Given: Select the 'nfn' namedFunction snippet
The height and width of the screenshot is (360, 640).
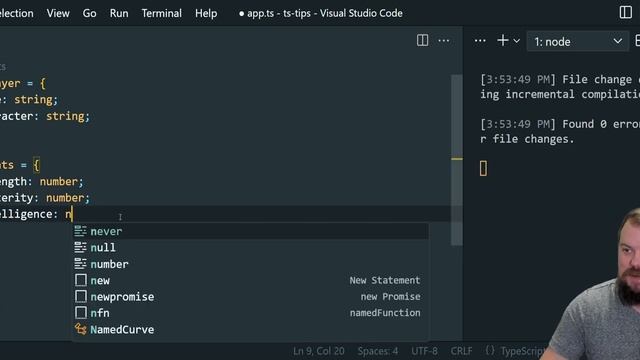Looking at the screenshot, I should point(251,313).
